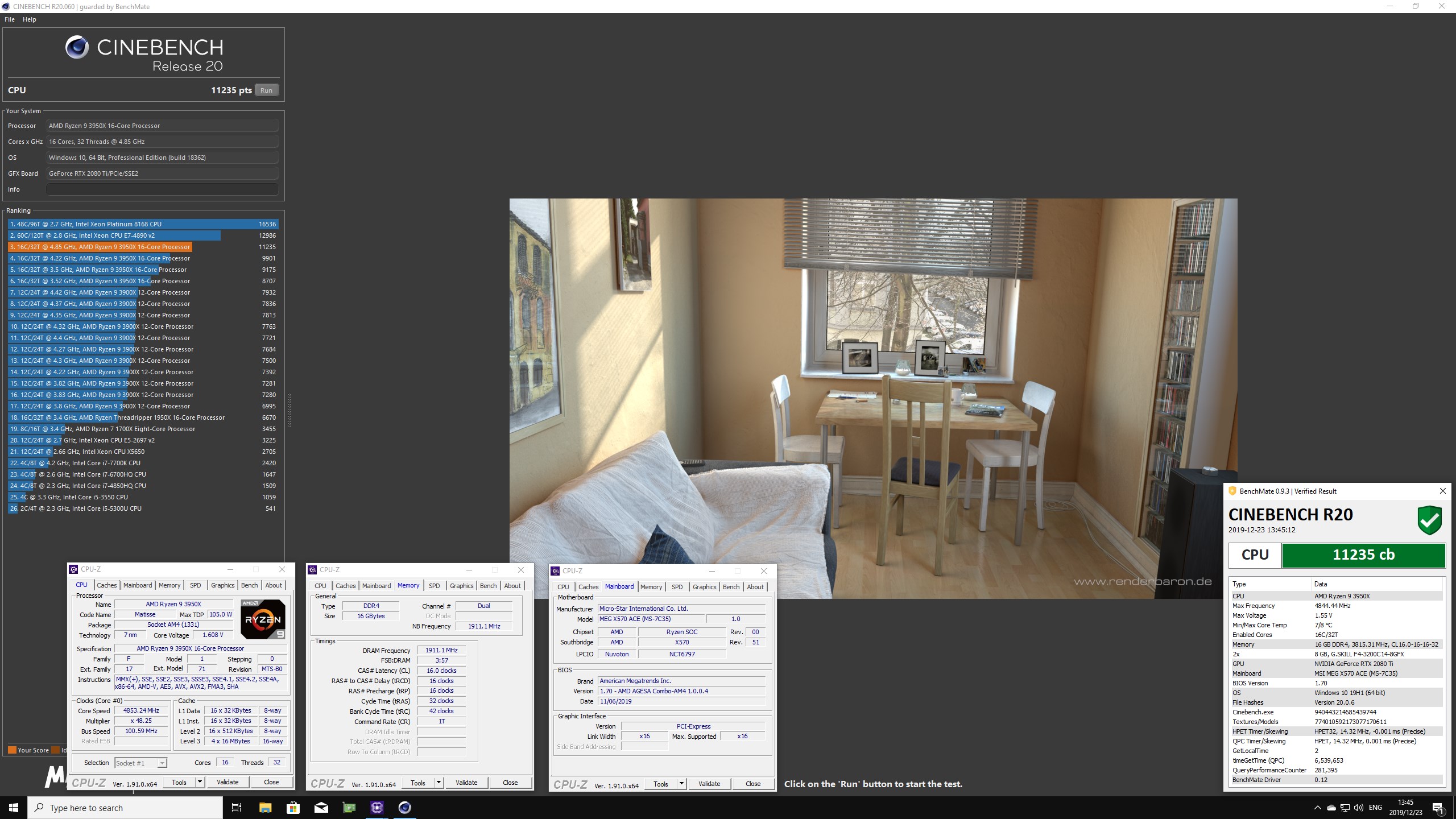Open Memory tab in CPU-Z processor window
The width and height of the screenshot is (1456, 819).
pos(169,585)
